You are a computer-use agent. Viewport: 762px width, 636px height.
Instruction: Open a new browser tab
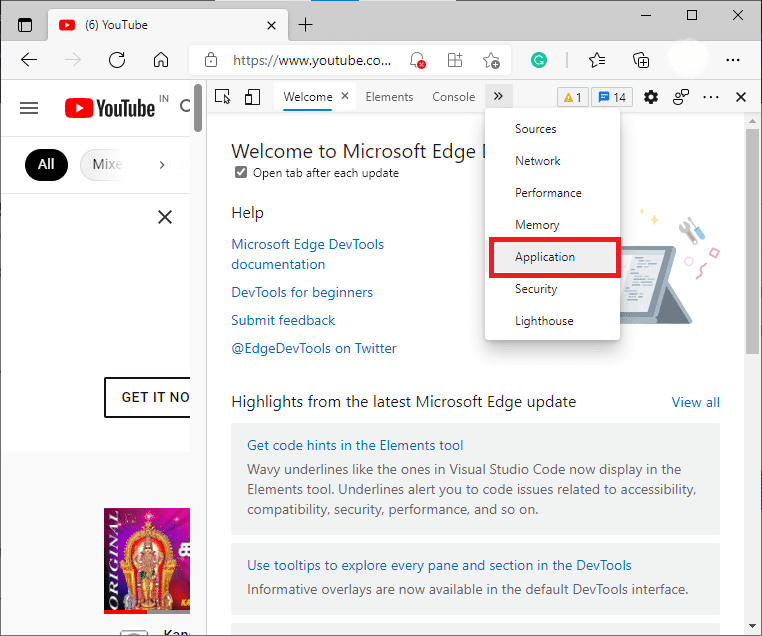coord(305,25)
